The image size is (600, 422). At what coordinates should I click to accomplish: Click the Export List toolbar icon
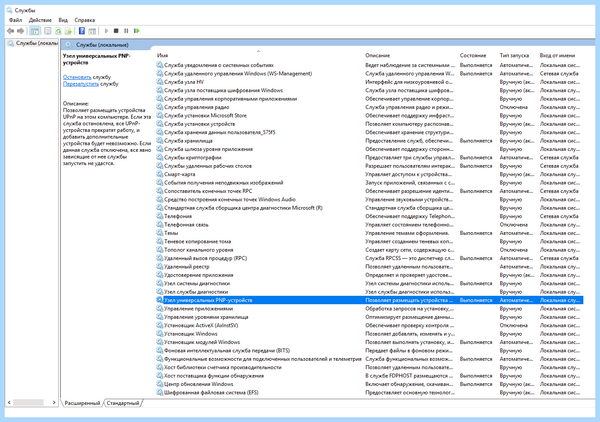(68, 31)
